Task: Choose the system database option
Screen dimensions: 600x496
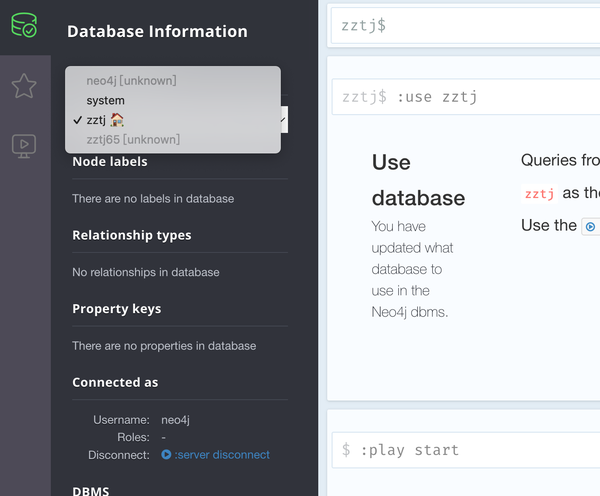Action: point(105,100)
